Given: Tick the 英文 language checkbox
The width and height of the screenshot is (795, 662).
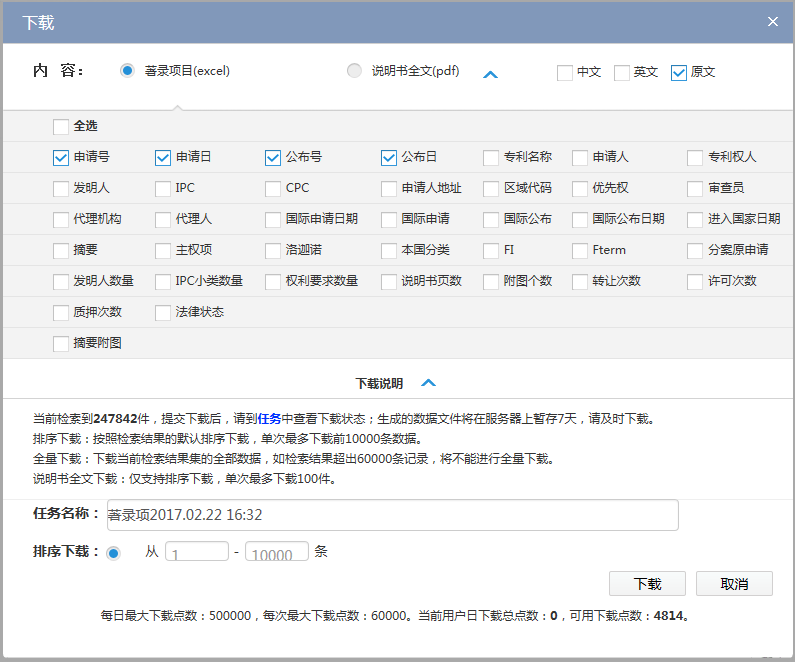Looking at the screenshot, I should [x=622, y=72].
